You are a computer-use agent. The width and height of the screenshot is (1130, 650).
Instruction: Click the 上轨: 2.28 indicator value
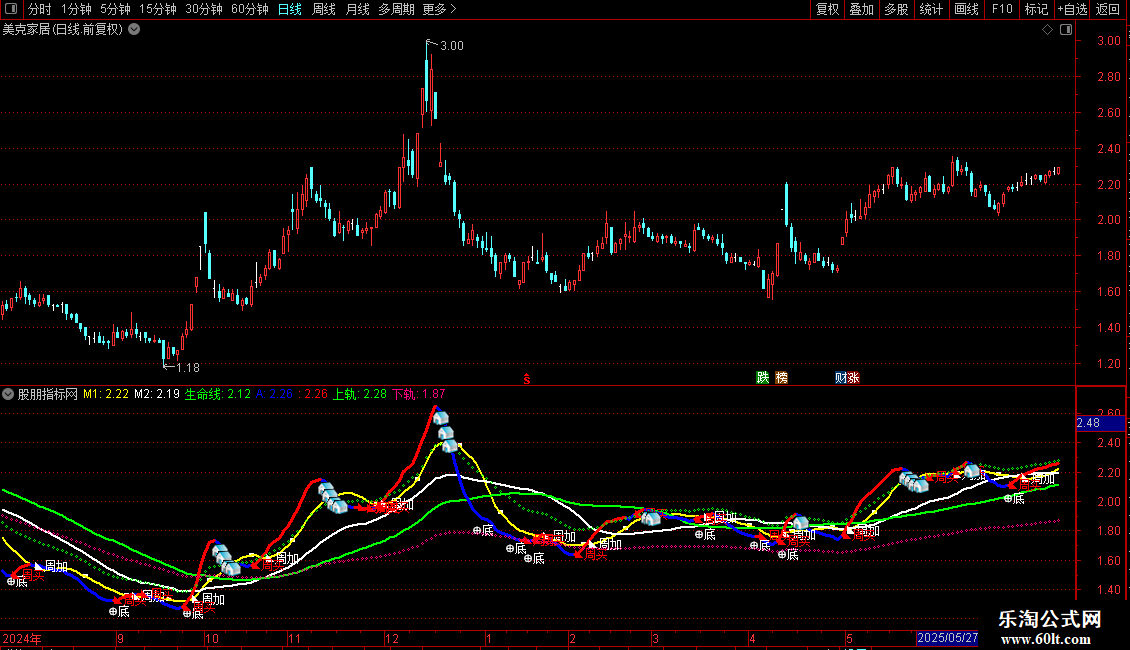pos(359,394)
